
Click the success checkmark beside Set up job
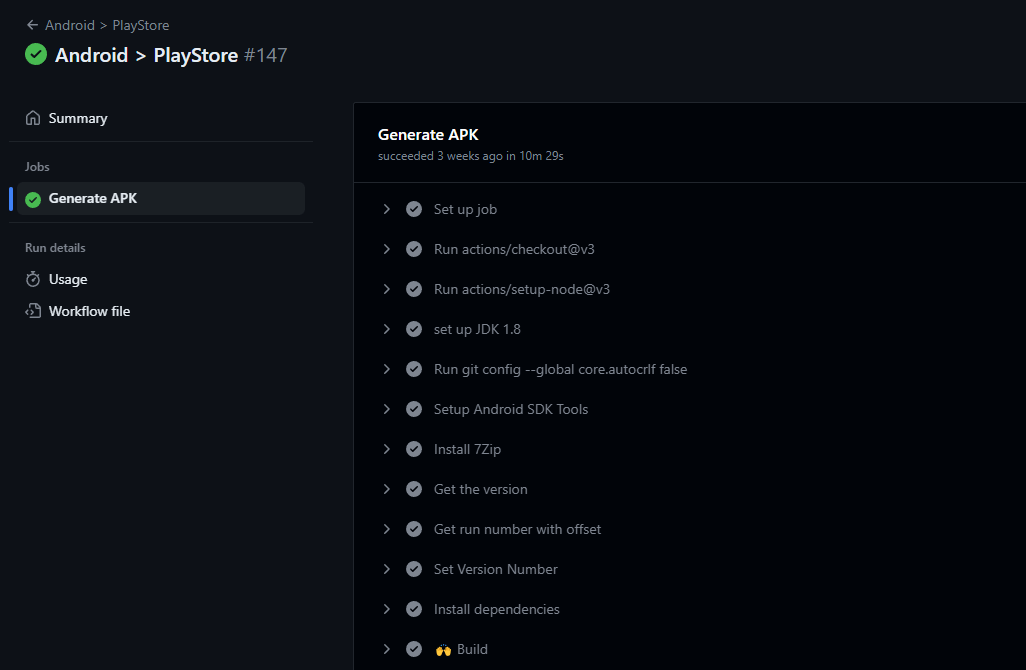[414, 209]
